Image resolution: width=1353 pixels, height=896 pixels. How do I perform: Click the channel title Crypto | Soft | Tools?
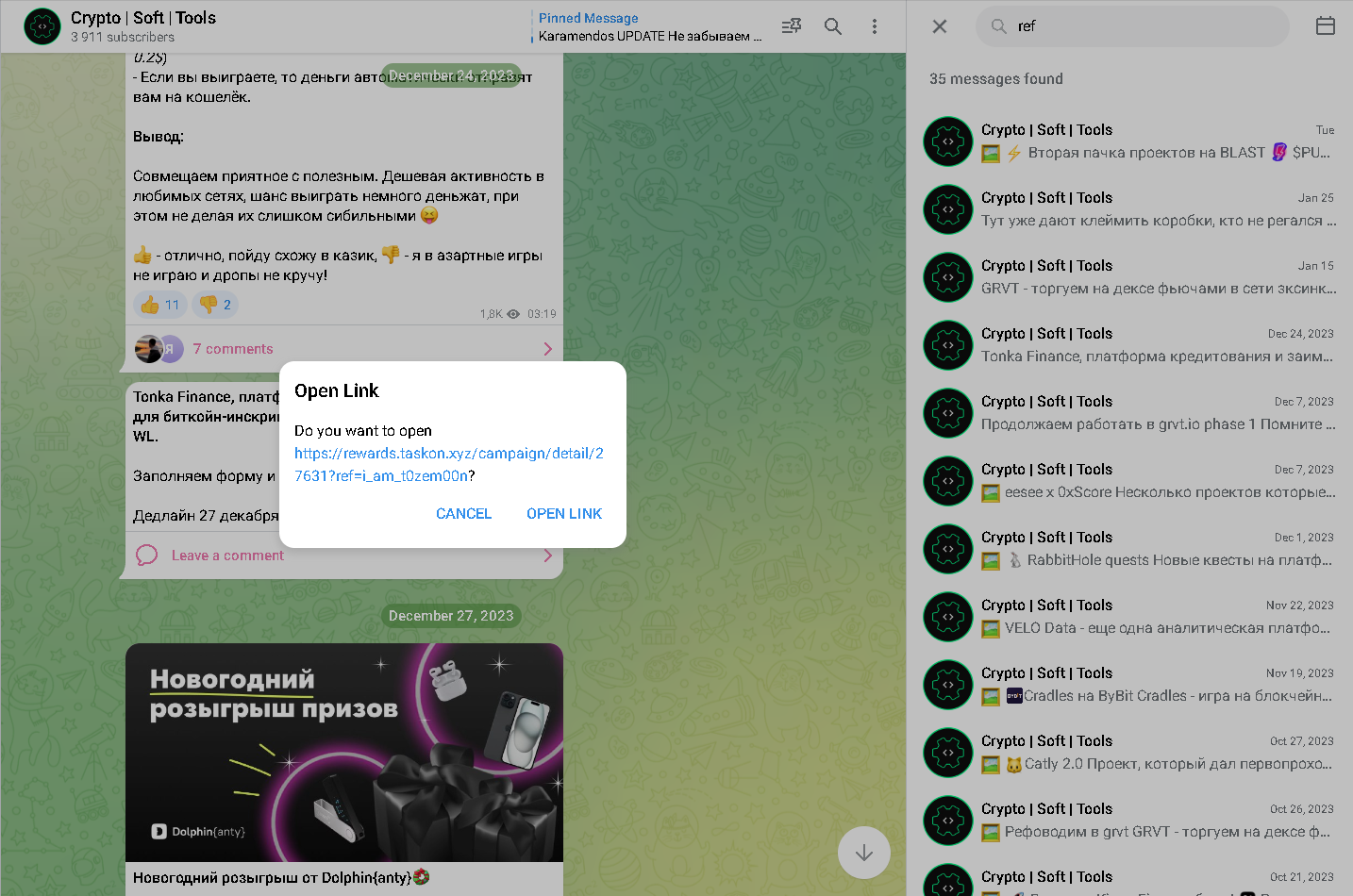tap(143, 18)
